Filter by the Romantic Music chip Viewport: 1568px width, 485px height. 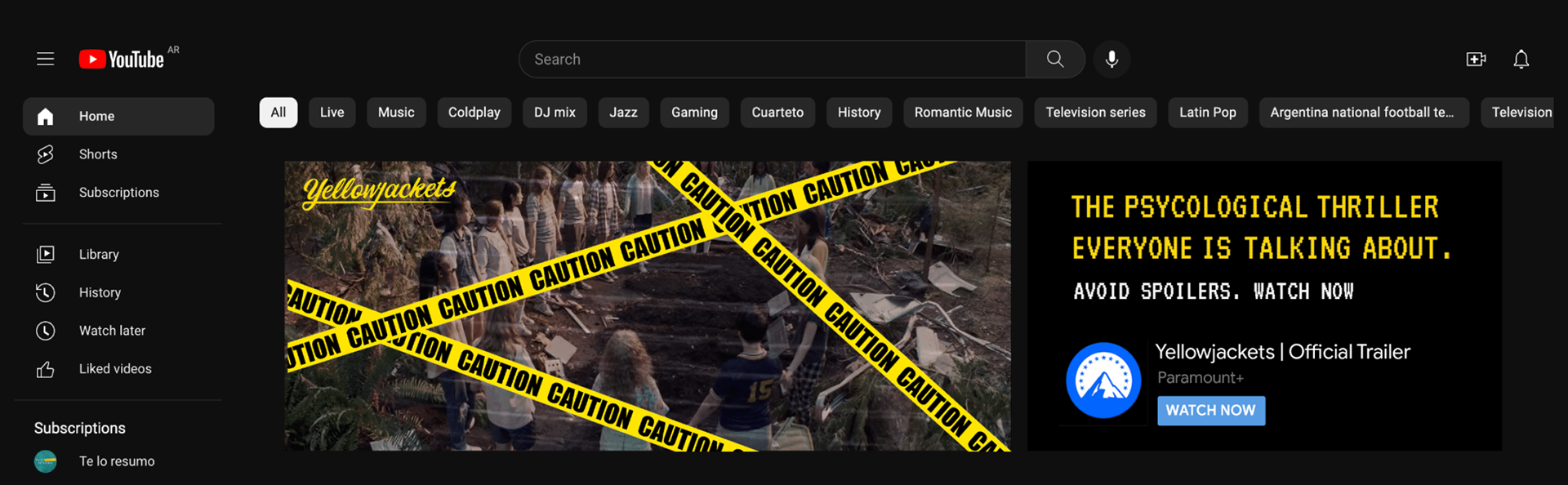click(963, 113)
